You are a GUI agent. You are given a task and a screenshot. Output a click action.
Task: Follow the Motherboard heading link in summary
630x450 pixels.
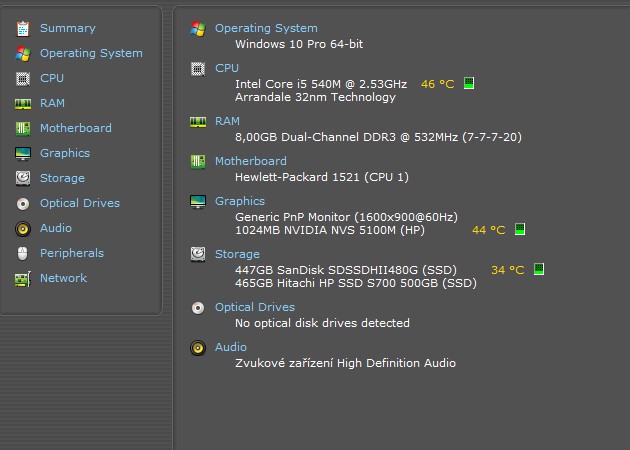[251, 161]
